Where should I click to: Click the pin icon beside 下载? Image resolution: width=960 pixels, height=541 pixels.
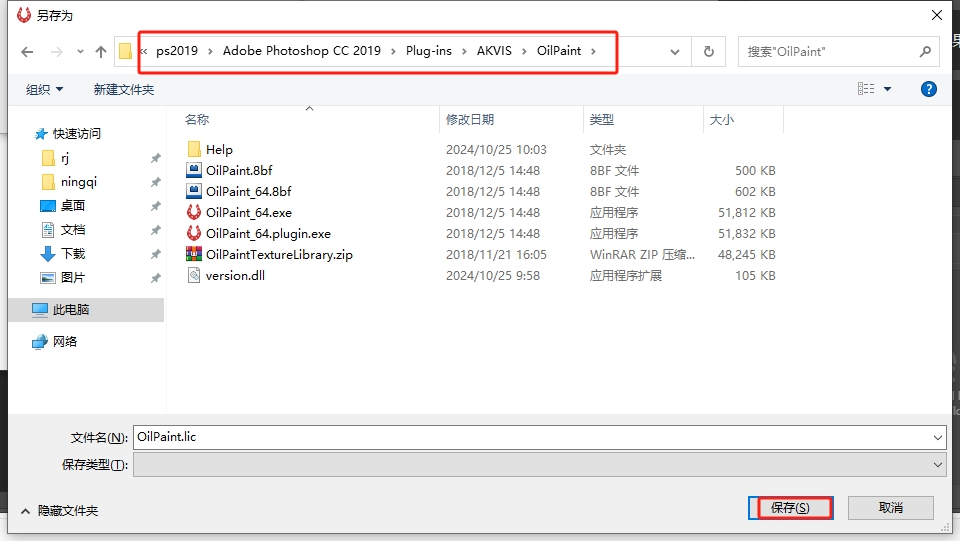pos(156,254)
